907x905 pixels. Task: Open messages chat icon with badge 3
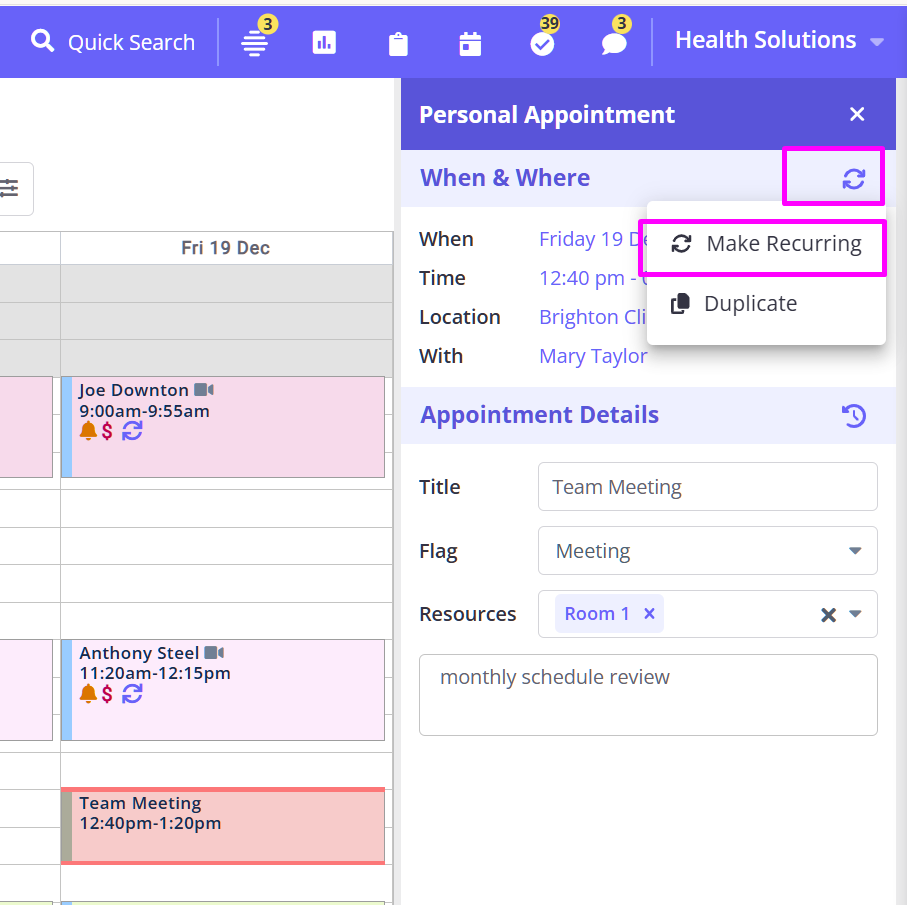[x=614, y=43]
